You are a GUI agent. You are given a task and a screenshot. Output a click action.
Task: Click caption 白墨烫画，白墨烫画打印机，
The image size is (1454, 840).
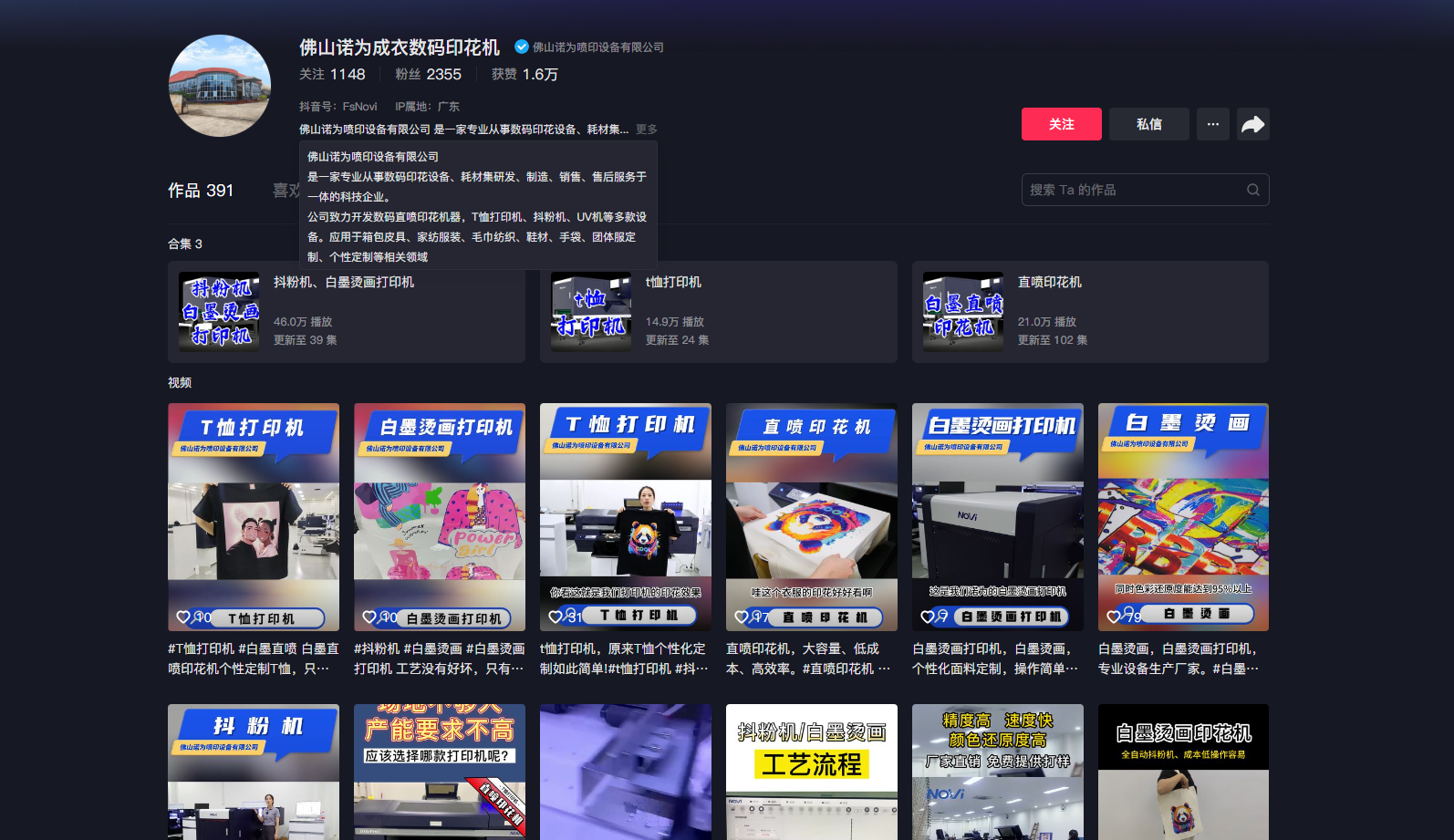point(1184,659)
